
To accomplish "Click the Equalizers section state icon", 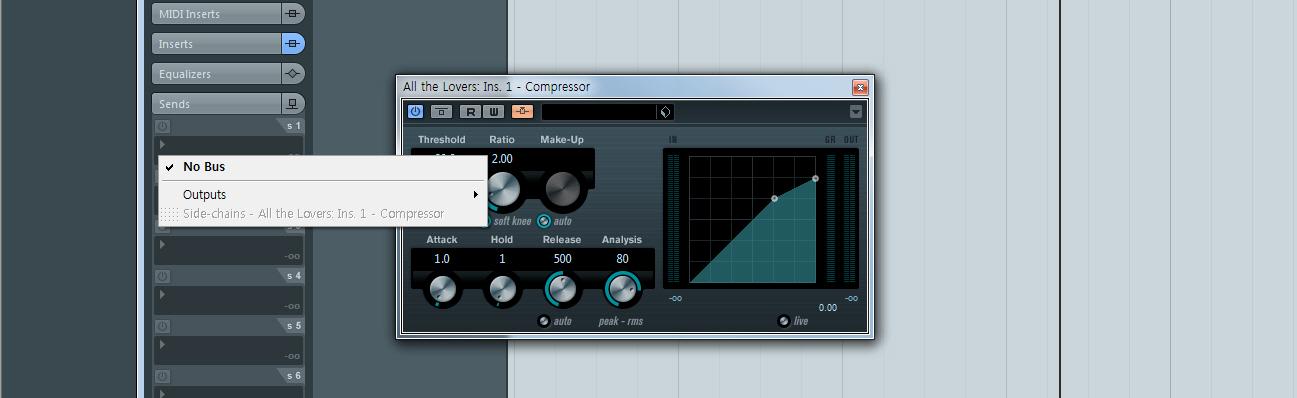I will tap(292, 74).
